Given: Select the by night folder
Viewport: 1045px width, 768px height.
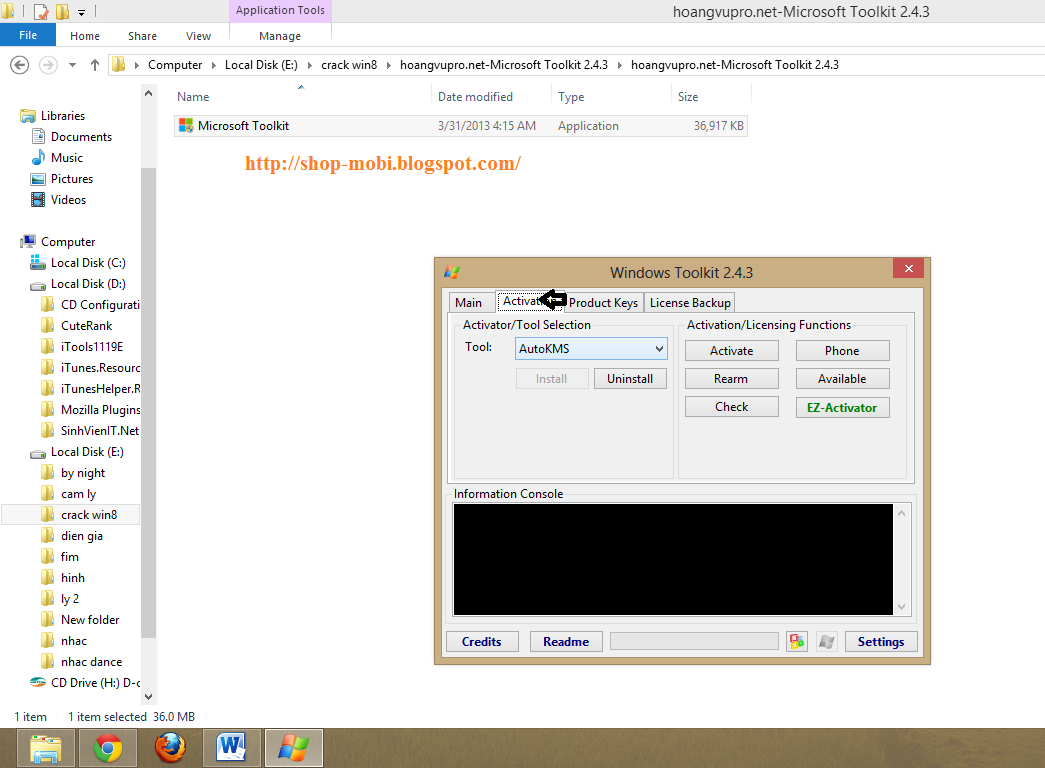Looking at the screenshot, I should point(83,473).
